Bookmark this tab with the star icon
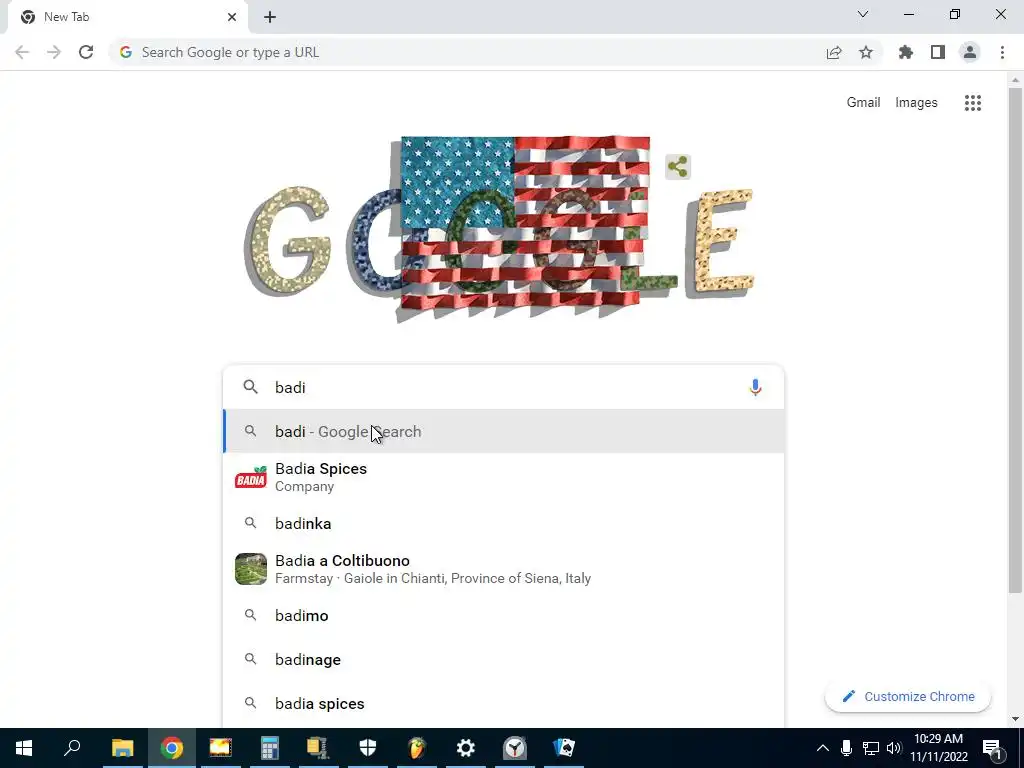Viewport: 1024px width, 768px height. [x=866, y=52]
